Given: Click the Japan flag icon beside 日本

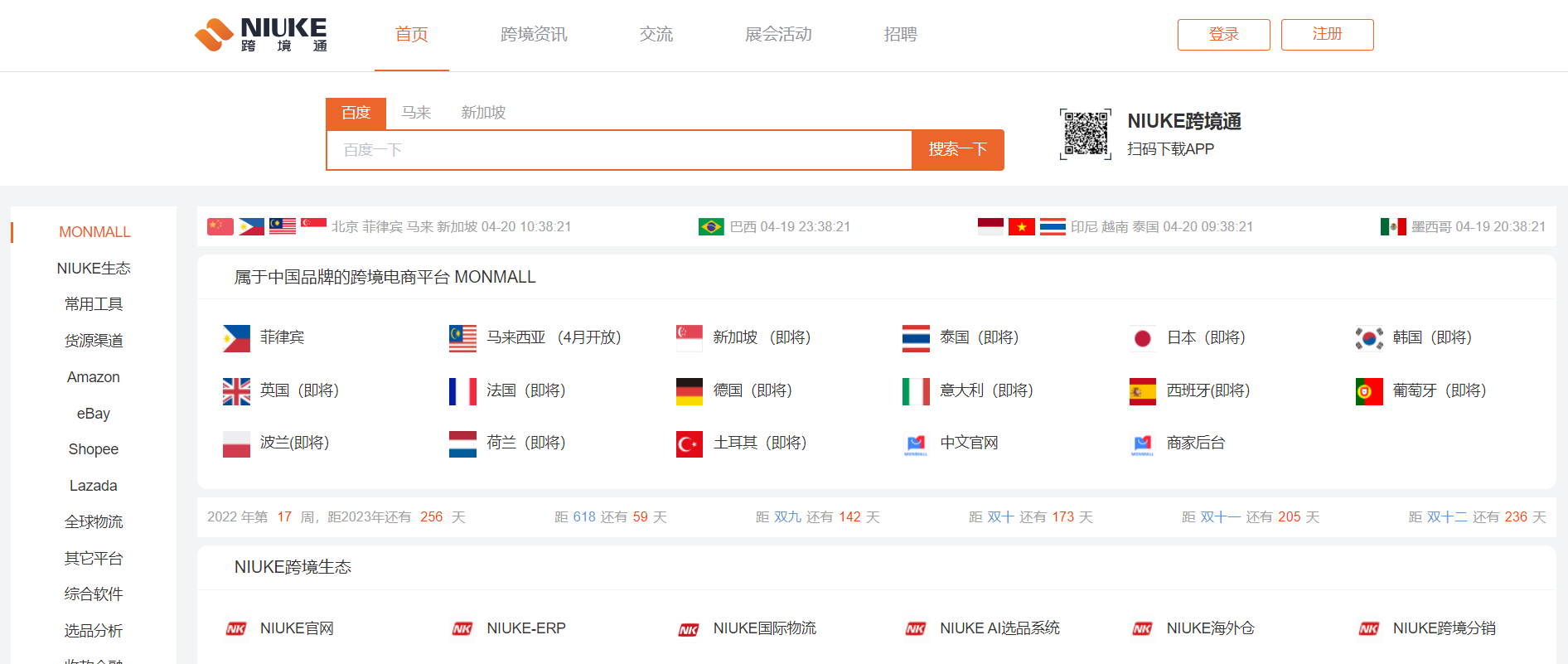Looking at the screenshot, I should click(x=1143, y=338).
